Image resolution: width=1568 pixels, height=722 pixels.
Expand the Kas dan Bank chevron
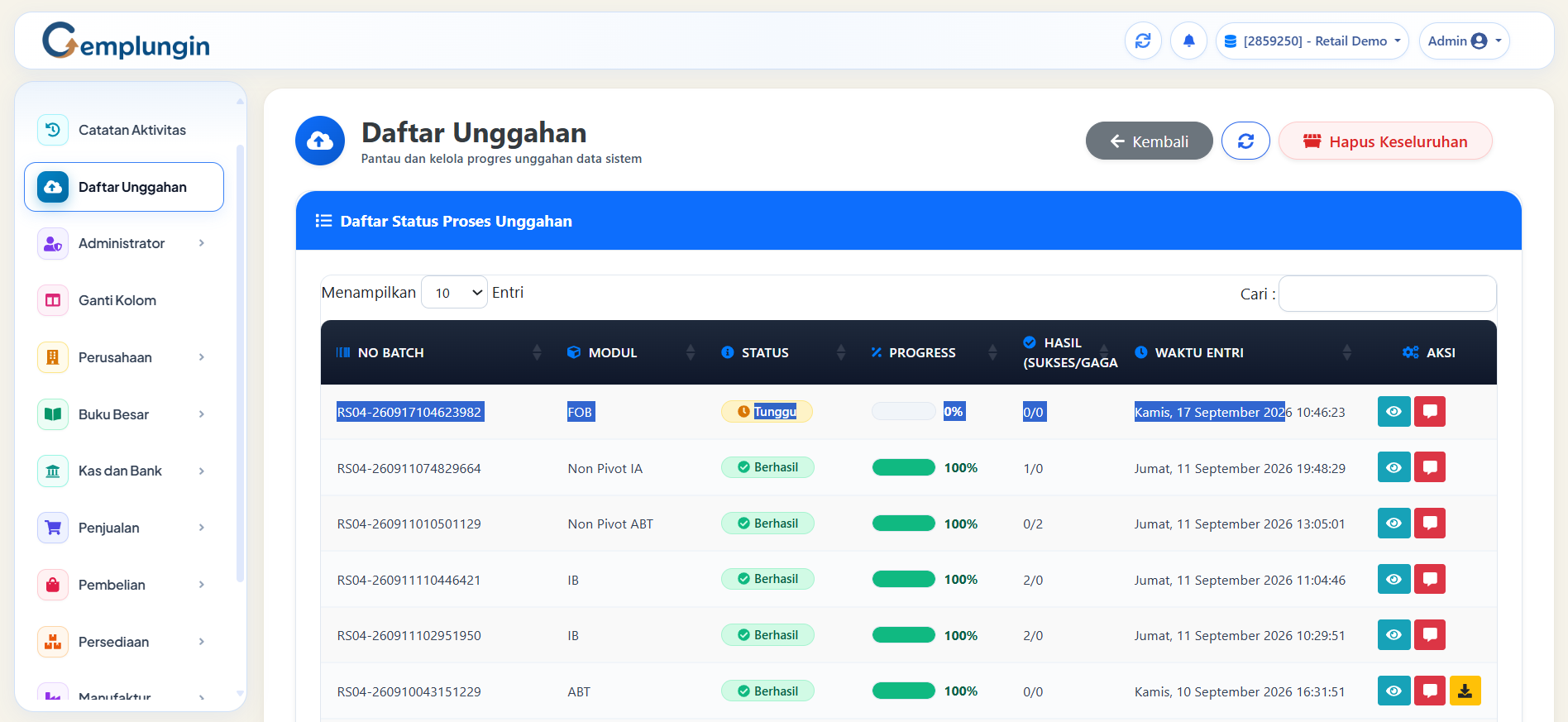[201, 471]
